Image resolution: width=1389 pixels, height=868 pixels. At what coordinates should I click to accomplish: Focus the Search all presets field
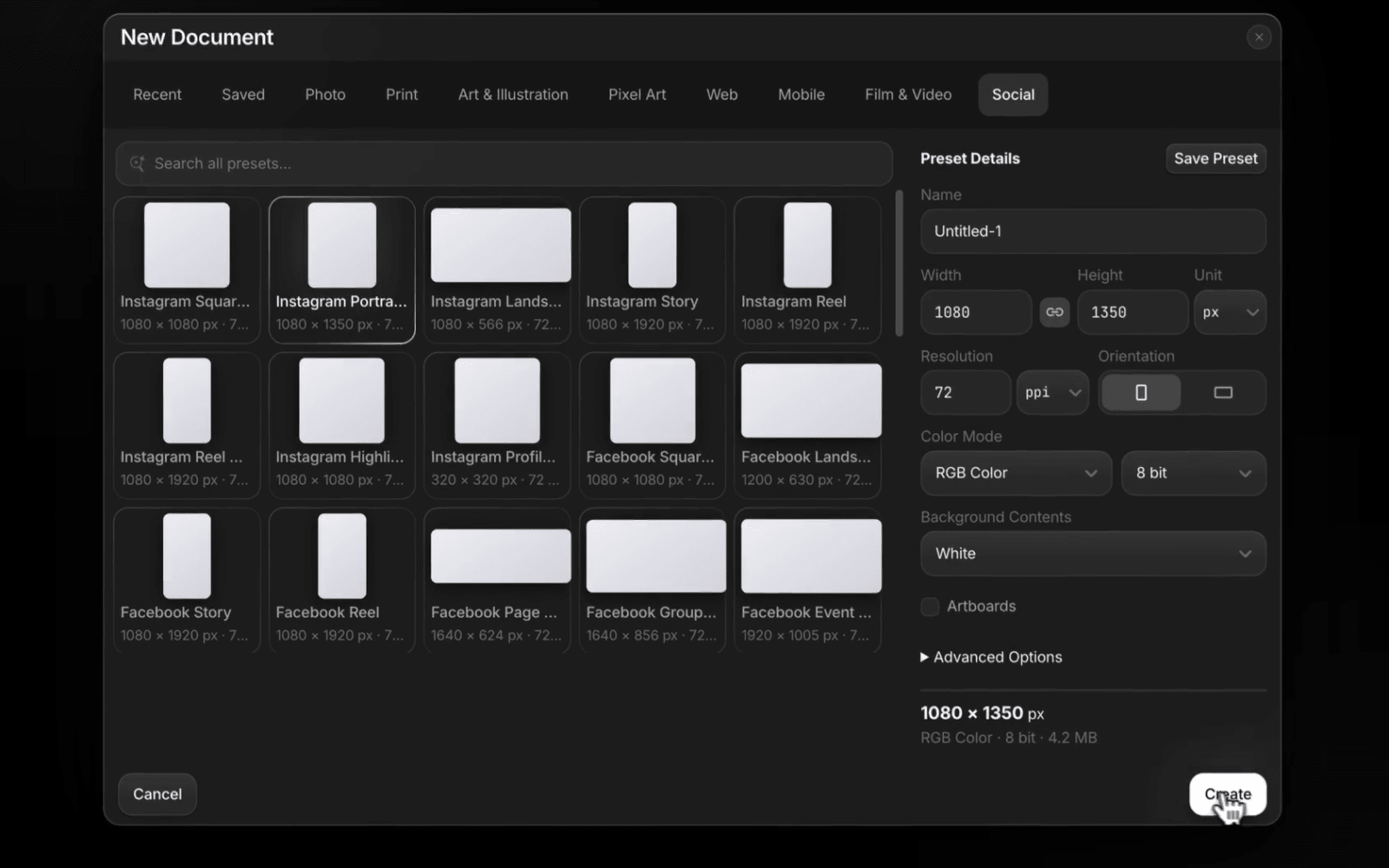click(x=504, y=163)
